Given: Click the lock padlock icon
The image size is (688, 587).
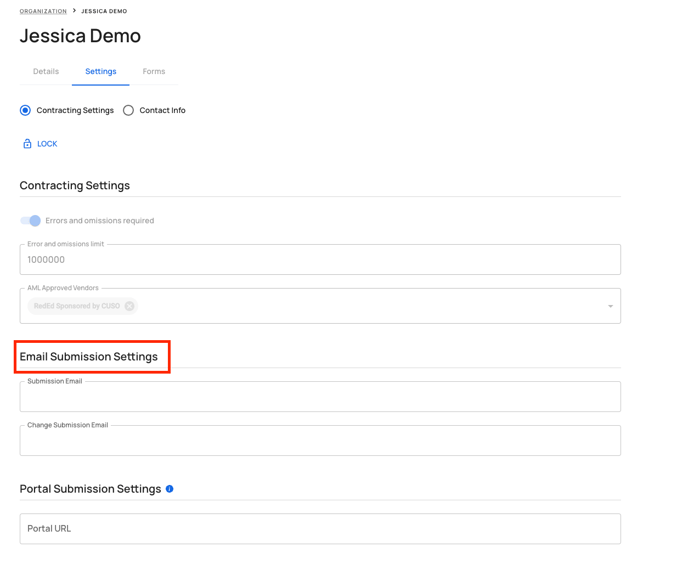Looking at the screenshot, I should [x=27, y=144].
